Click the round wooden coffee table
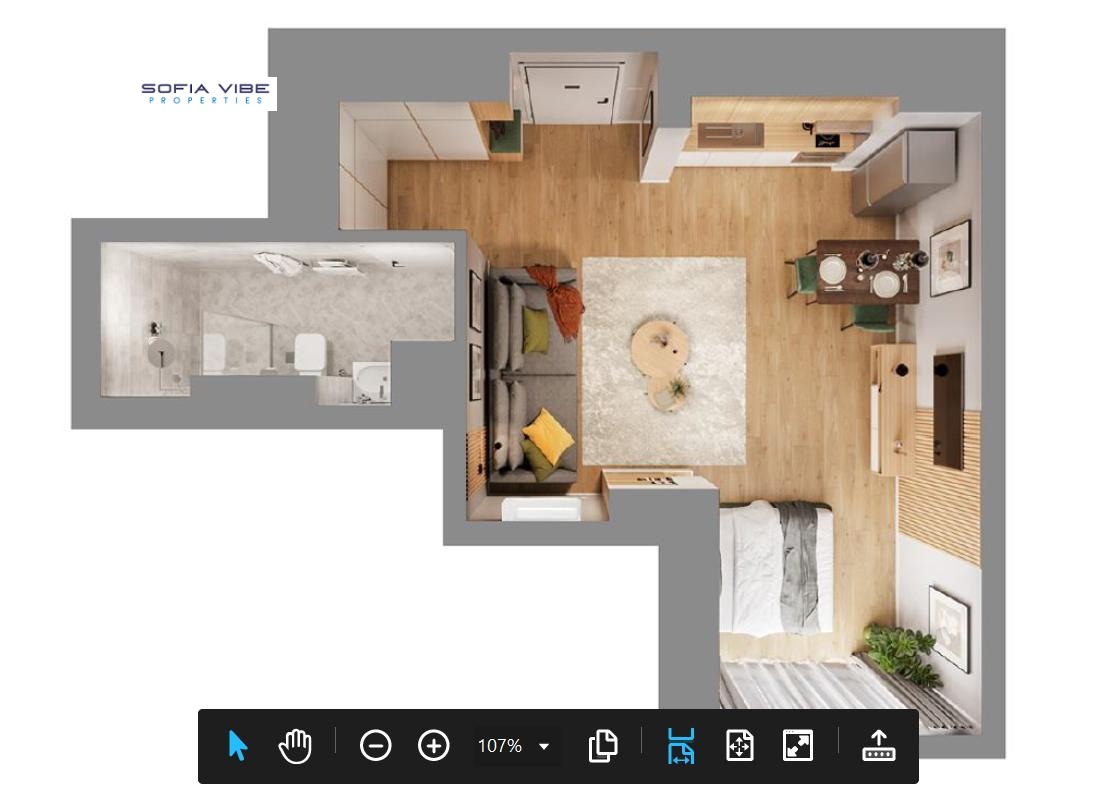The width and height of the screenshot is (1101, 793). tap(659, 347)
